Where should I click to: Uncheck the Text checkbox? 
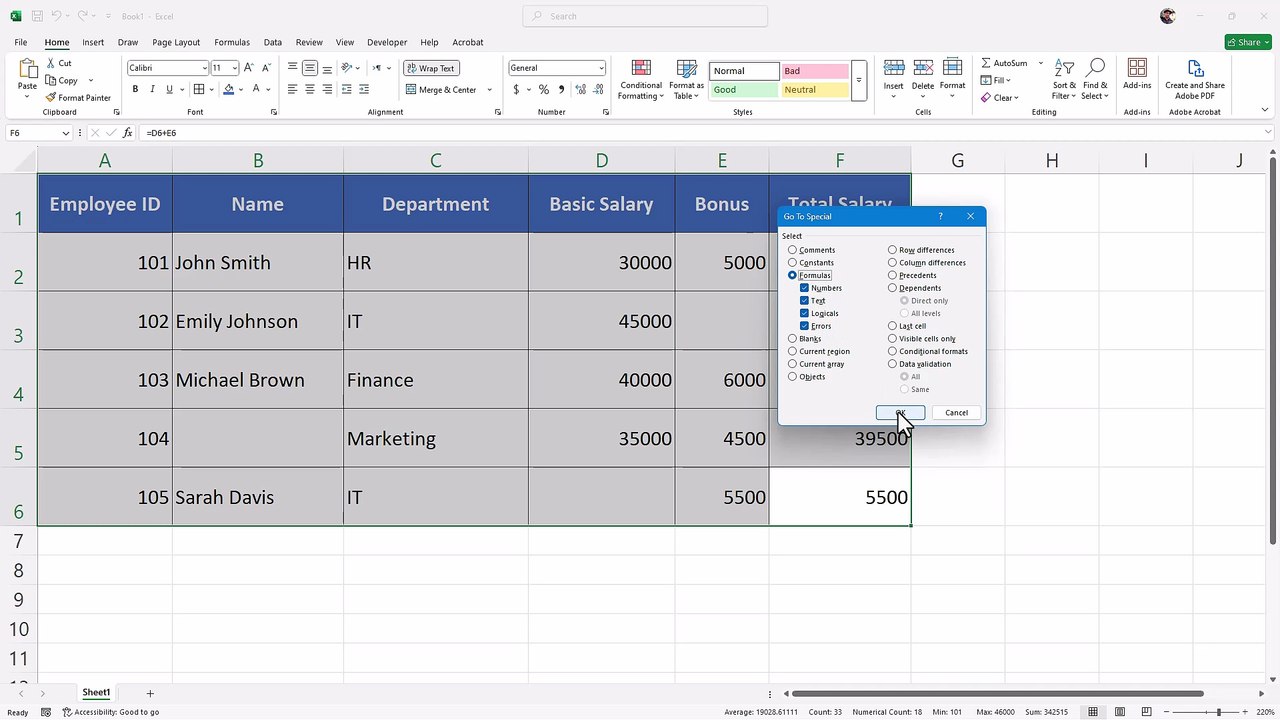click(804, 301)
